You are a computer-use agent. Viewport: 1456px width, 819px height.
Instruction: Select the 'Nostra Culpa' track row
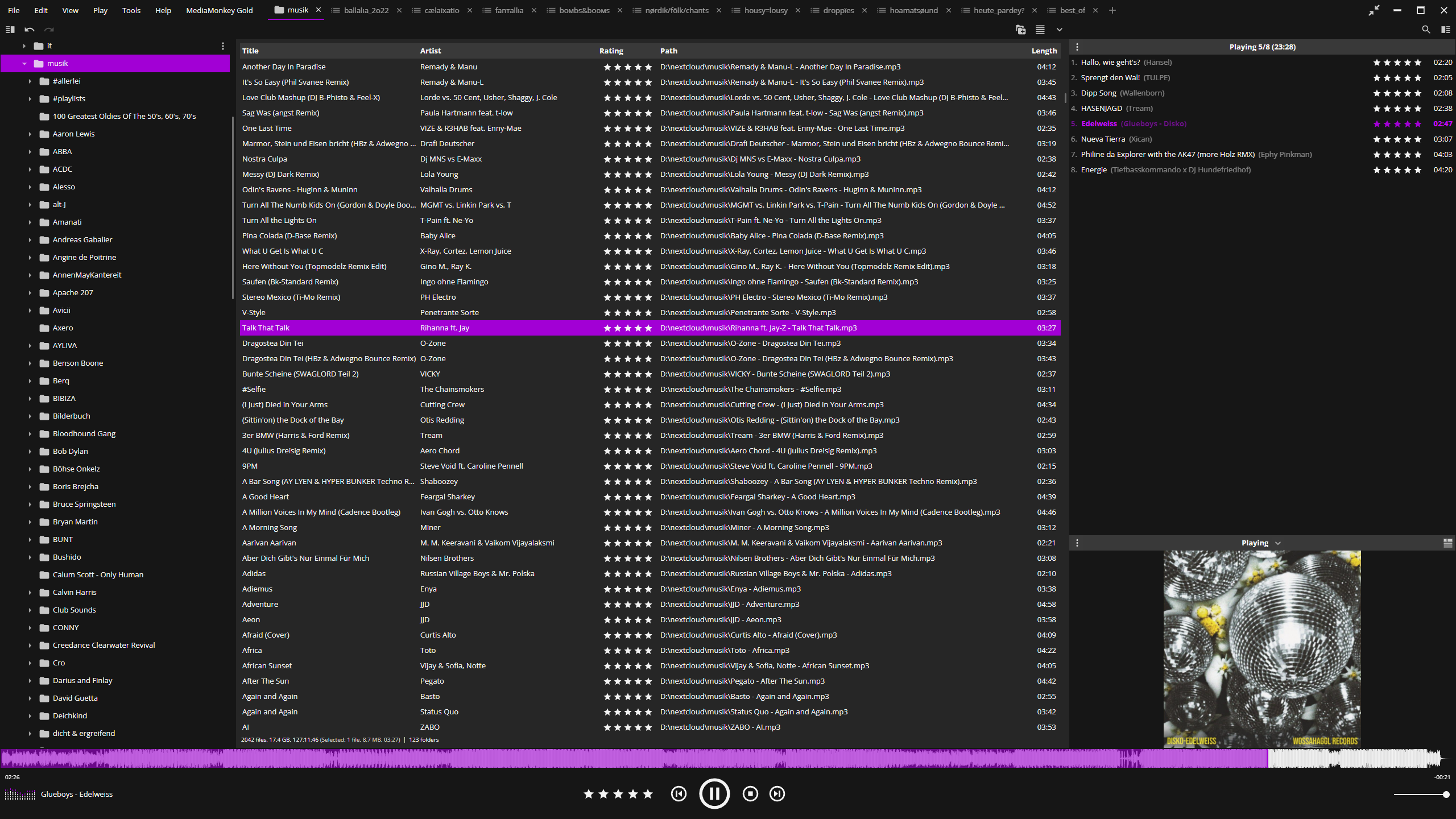pyautogui.click(x=650, y=159)
